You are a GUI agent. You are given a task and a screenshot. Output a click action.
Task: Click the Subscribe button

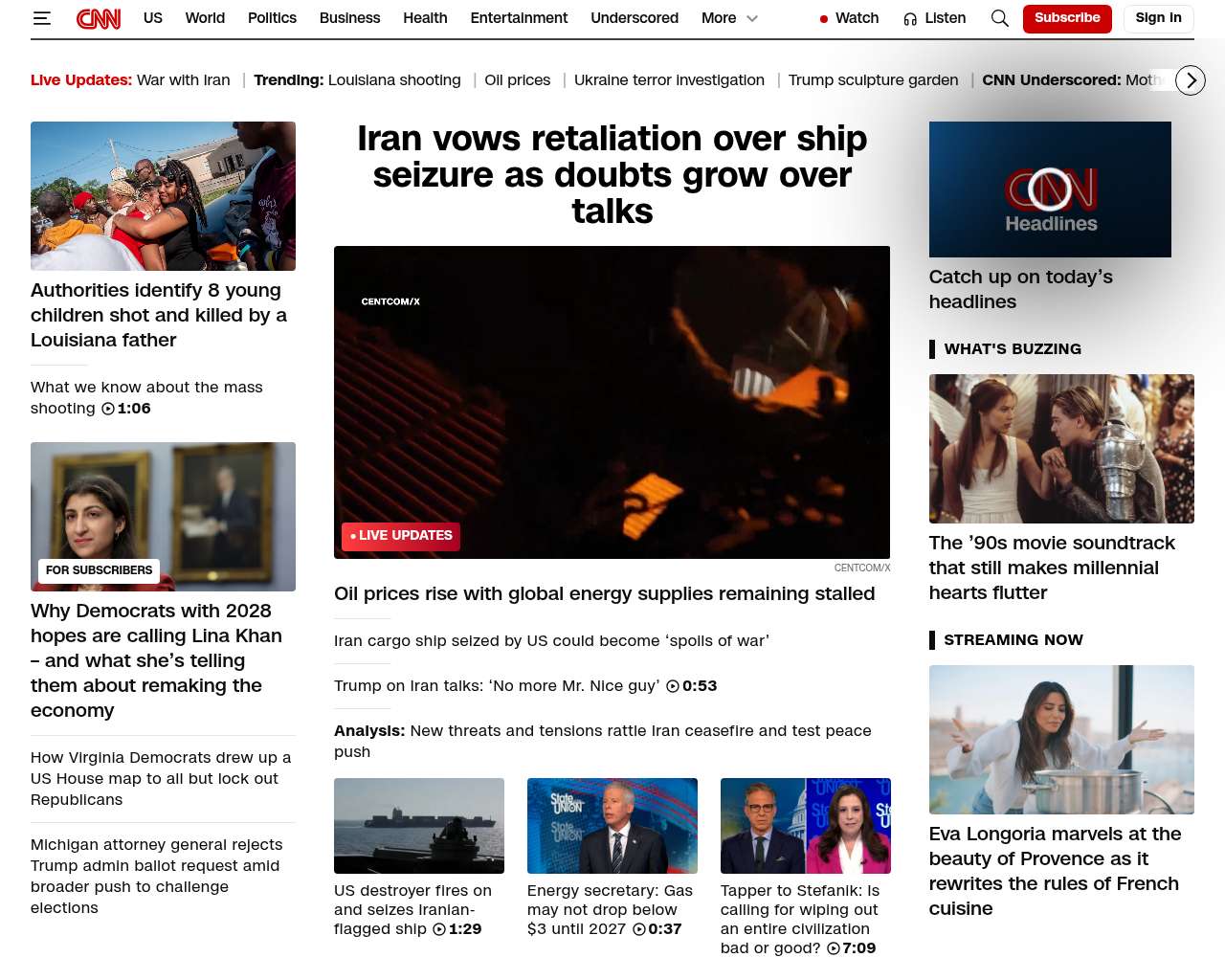pos(1067,18)
